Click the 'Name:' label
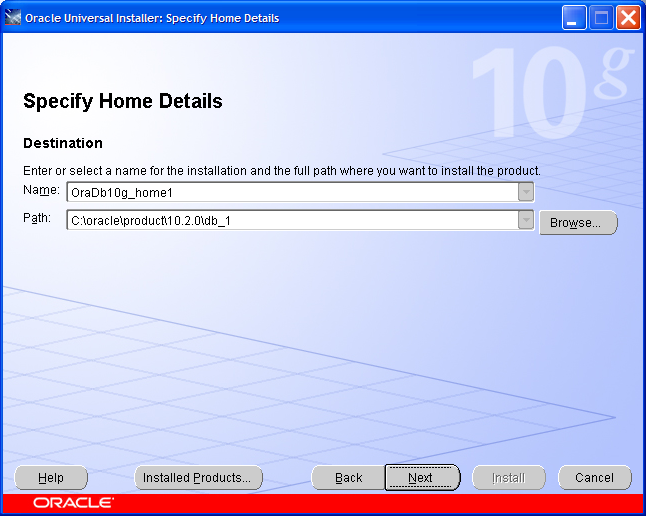 (41, 190)
